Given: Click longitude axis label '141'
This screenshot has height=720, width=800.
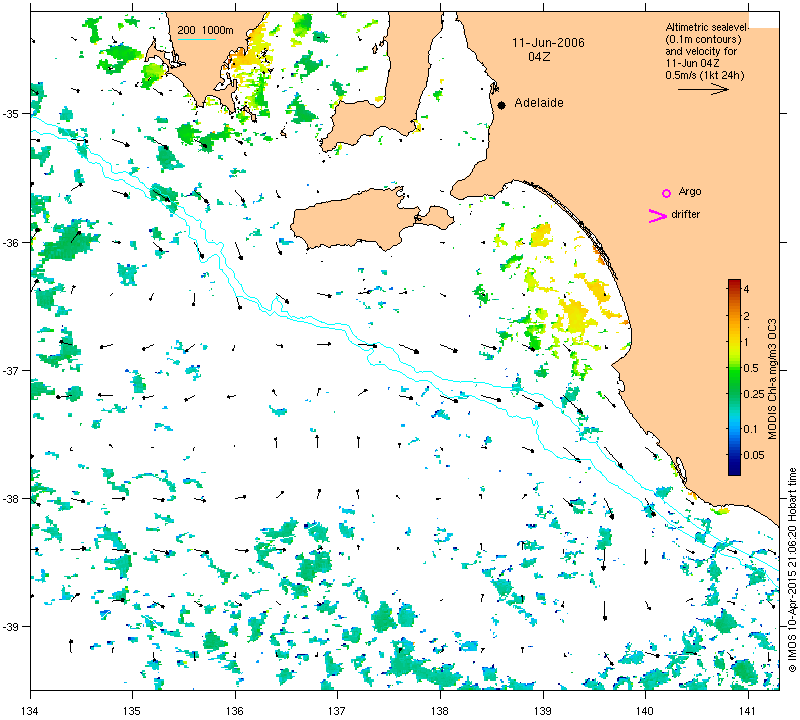Looking at the screenshot, I should pyautogui.click(x=748, y=711).
